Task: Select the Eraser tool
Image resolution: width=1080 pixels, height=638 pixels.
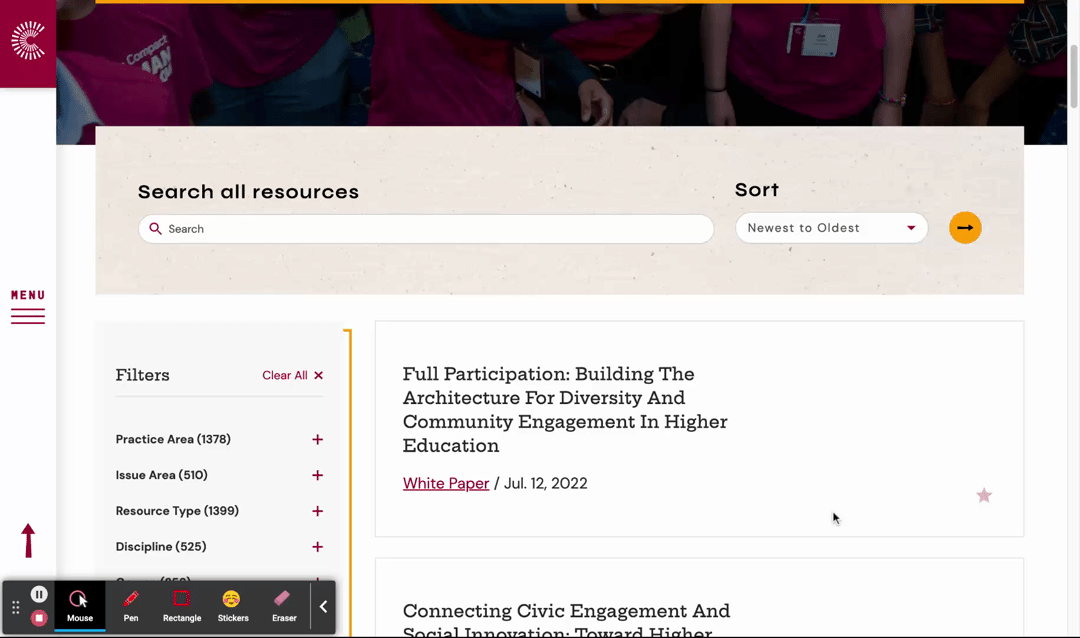Action: click(284, 606)
